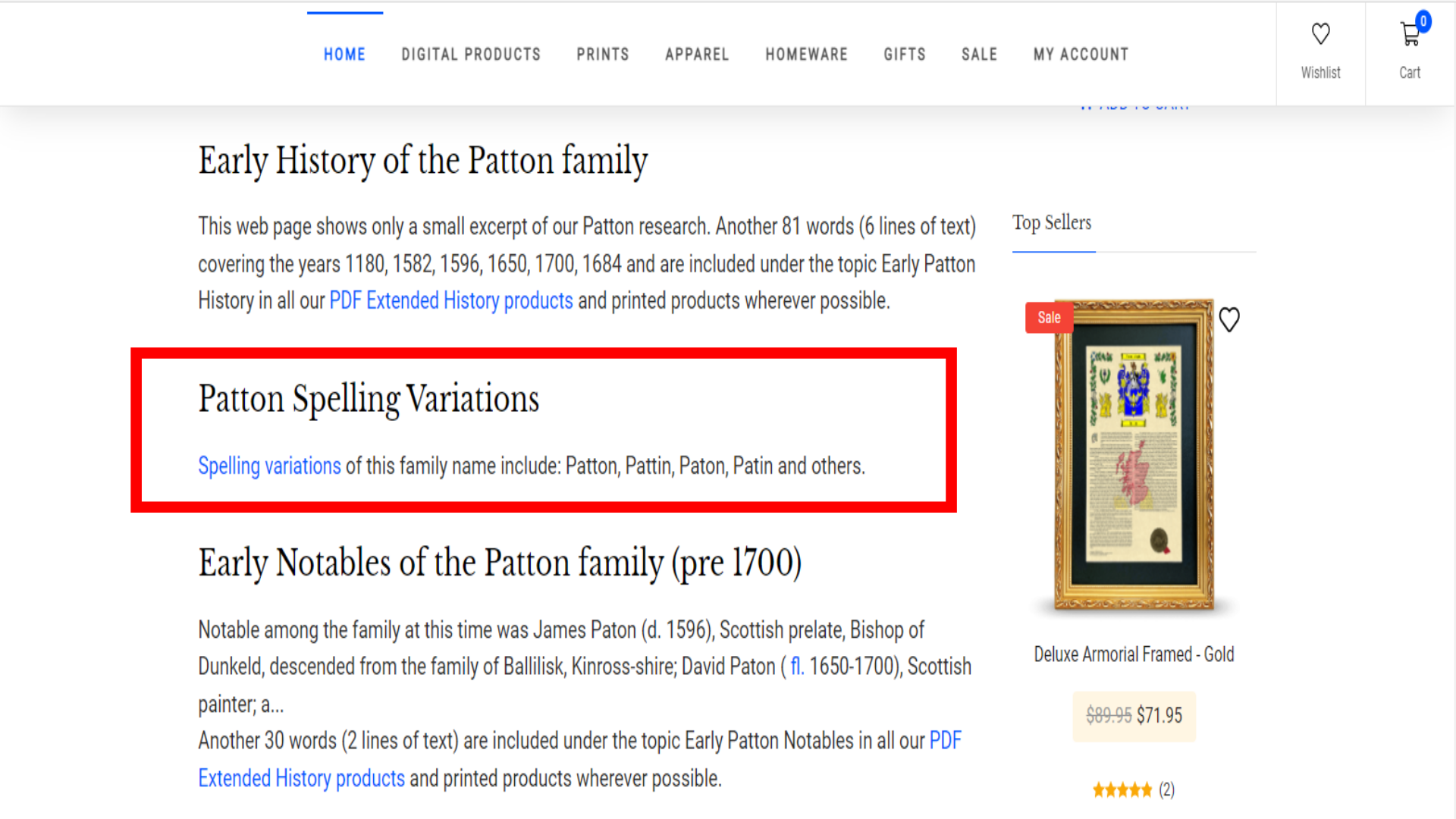Open the Sale menu
This screenshot has height=819, width=1456.
click(x=979, y=55)
